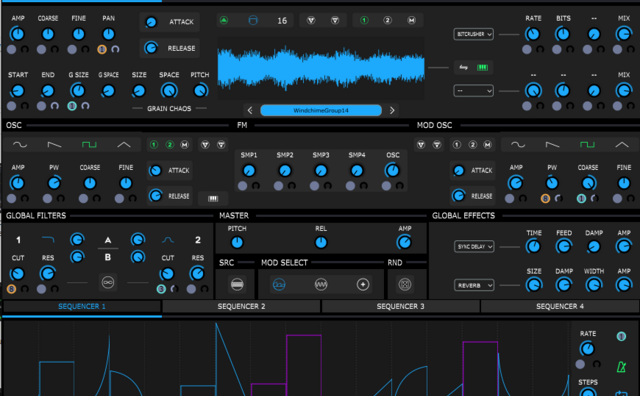Click the green bars icon near effects

point(482,67)
